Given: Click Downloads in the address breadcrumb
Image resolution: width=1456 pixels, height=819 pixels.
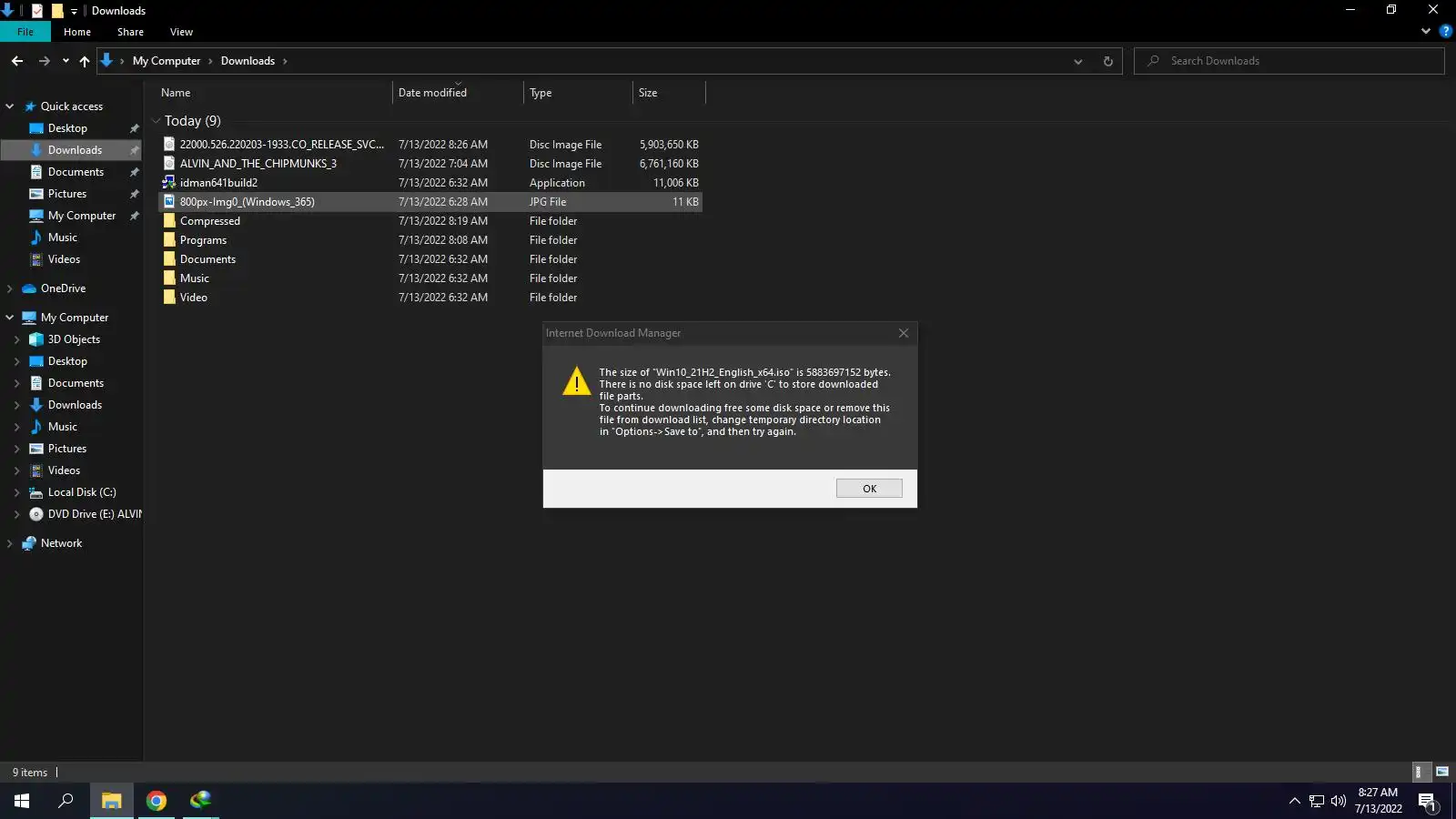Looking at the screenshot, I should [x=248, y=61].
